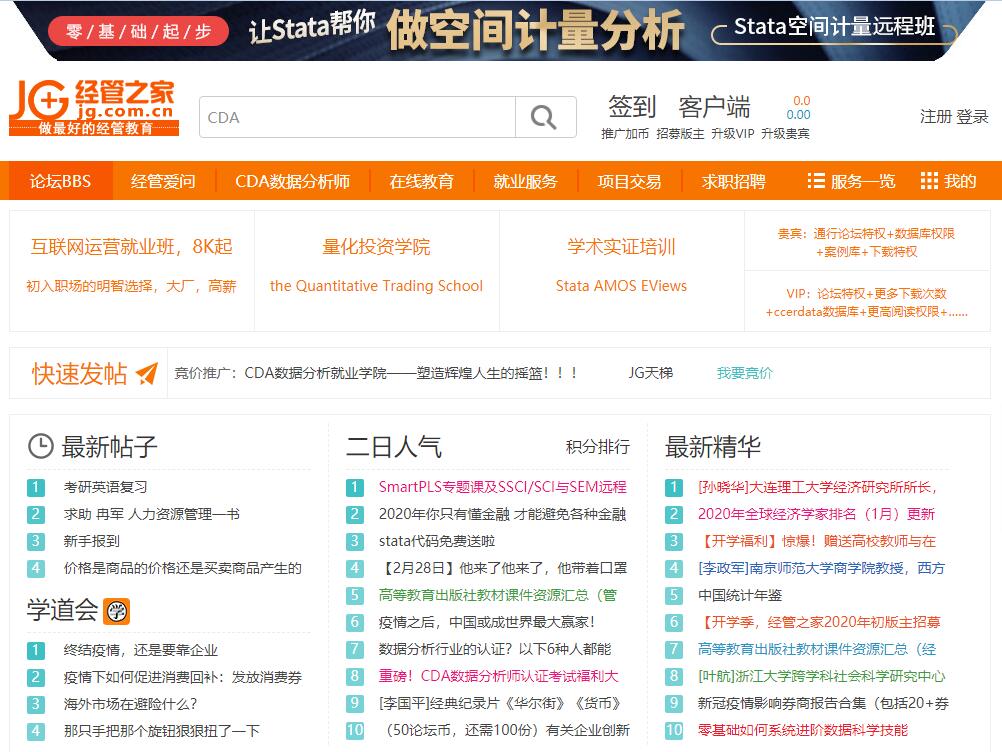Open post 疫情之后，中国或成世界最大赢家!
This screenshot has height=752, width=1002.
pyautogui.click(x=487, y=622)
